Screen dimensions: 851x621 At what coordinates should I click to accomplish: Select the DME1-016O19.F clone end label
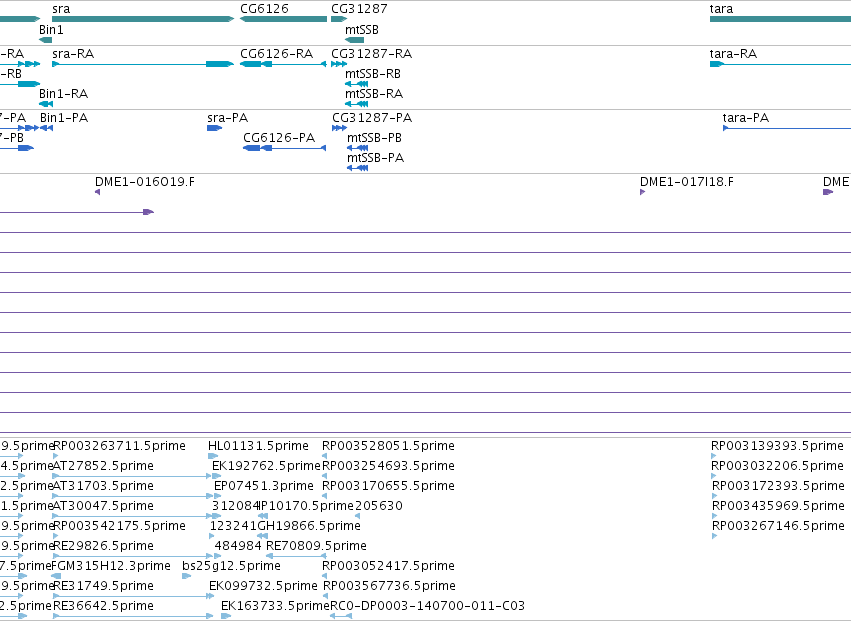click(145, 182)
